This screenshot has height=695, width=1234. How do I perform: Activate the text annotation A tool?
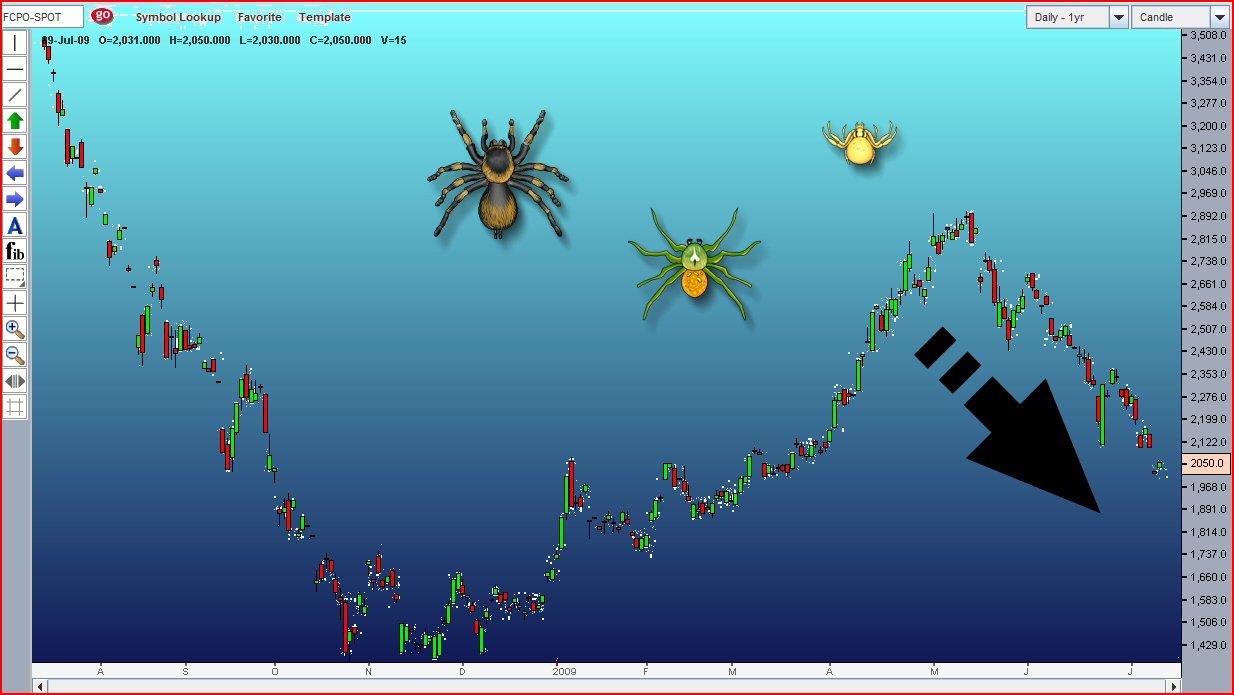[x=15, y=225]
